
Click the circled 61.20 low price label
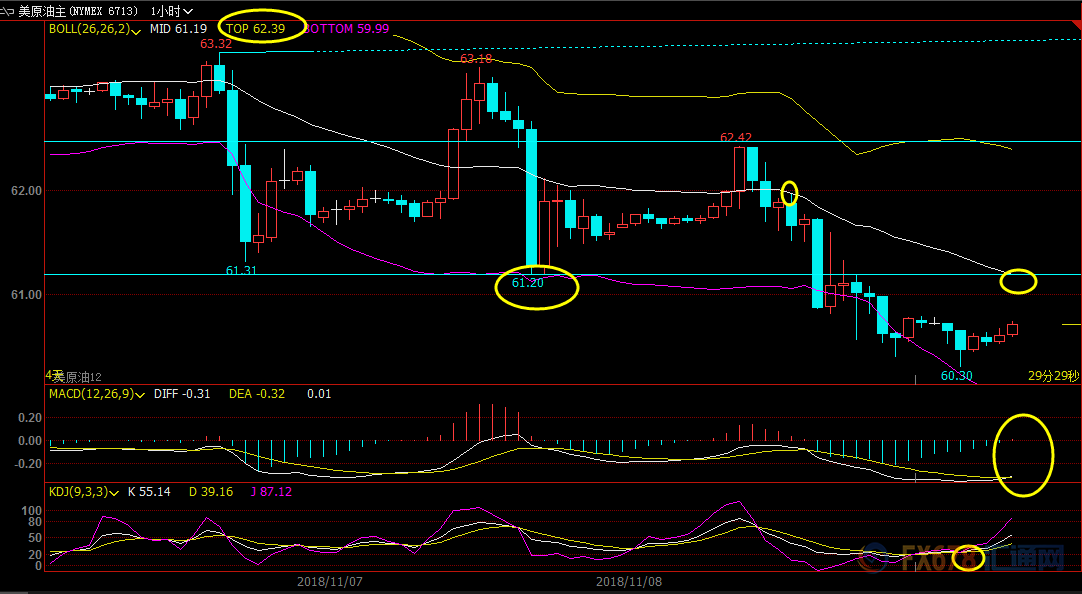pos(528,284)
